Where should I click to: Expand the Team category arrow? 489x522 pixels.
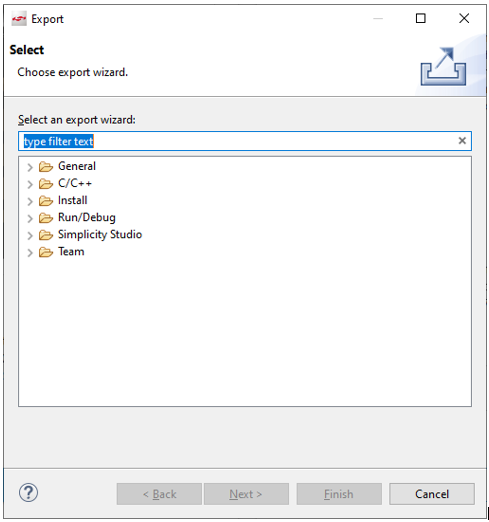(x=30, y=253)
